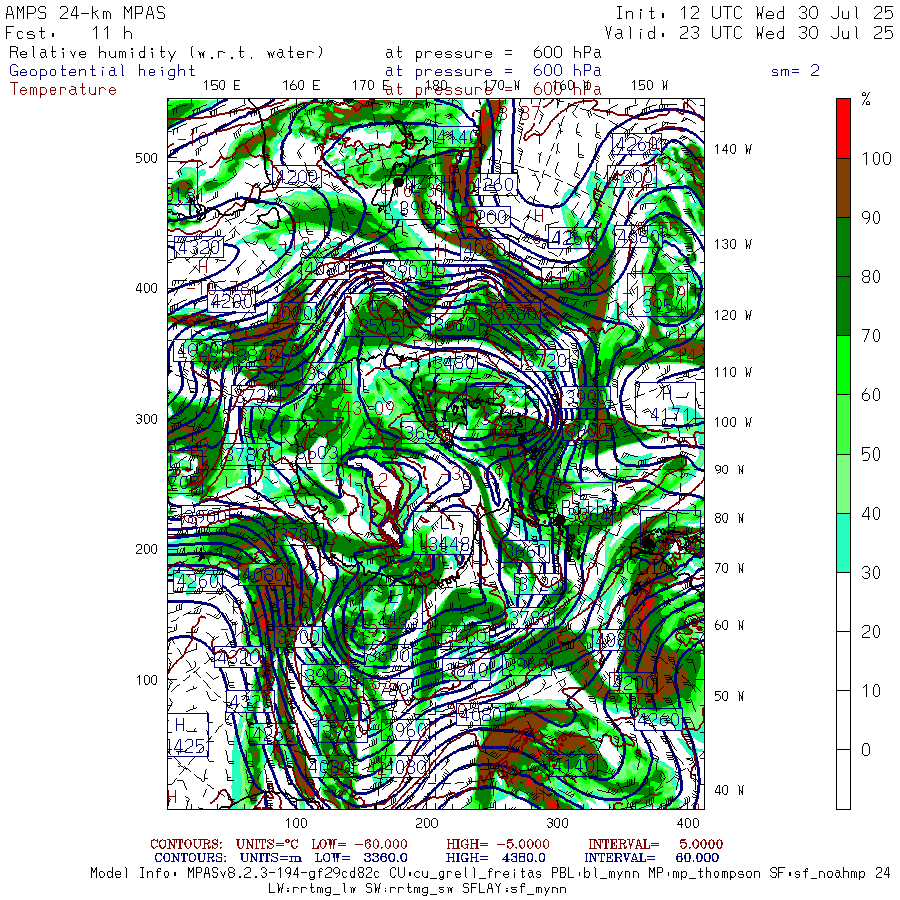Click the '160 E' longitude label

coord(301,86)
